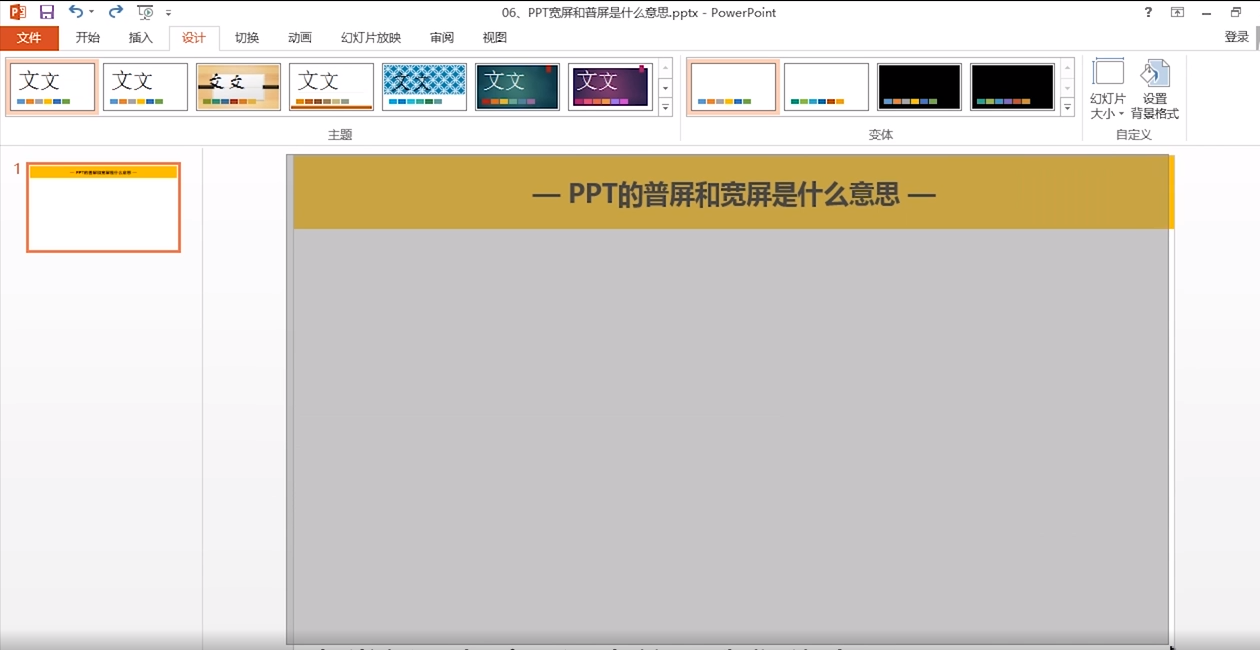Viewport: 1260px width, 650px height.
Task: Save the presentation with the floppy disk icon
Action: [x=46, y=12]
